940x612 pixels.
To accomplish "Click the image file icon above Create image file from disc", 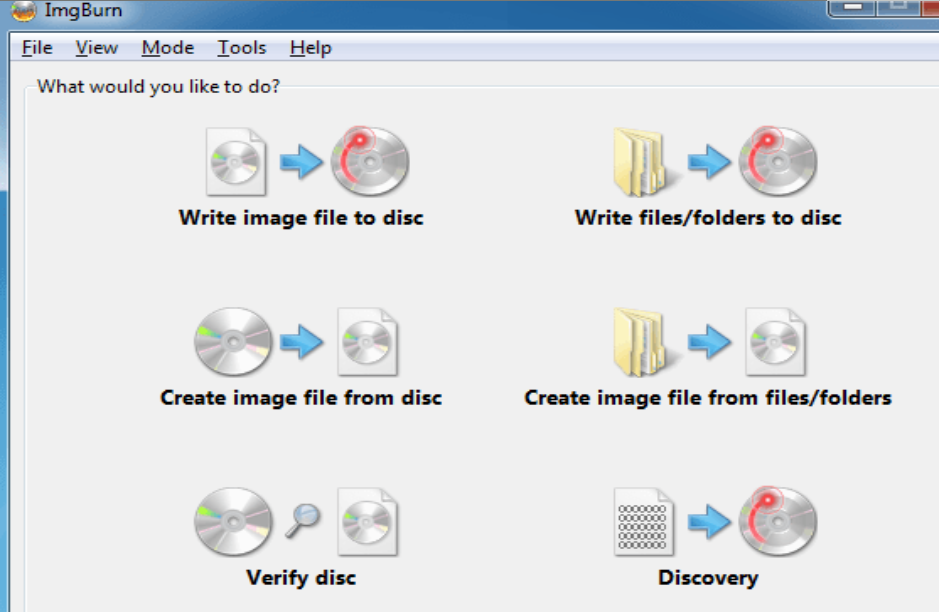I will tap(367, 342).
